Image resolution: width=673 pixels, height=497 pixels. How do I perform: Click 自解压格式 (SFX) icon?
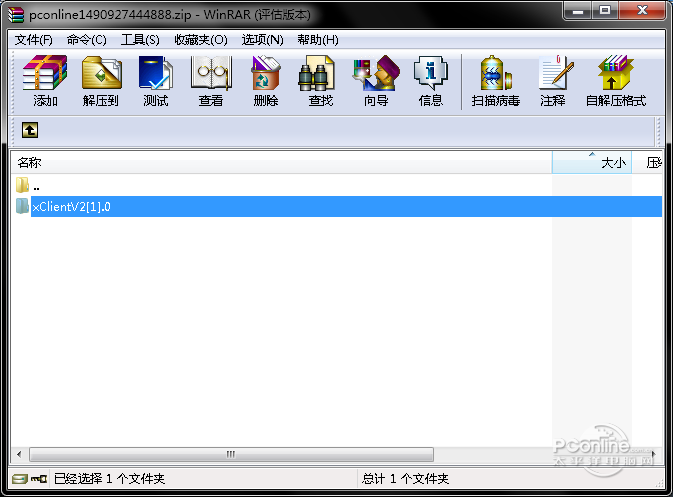616,81
